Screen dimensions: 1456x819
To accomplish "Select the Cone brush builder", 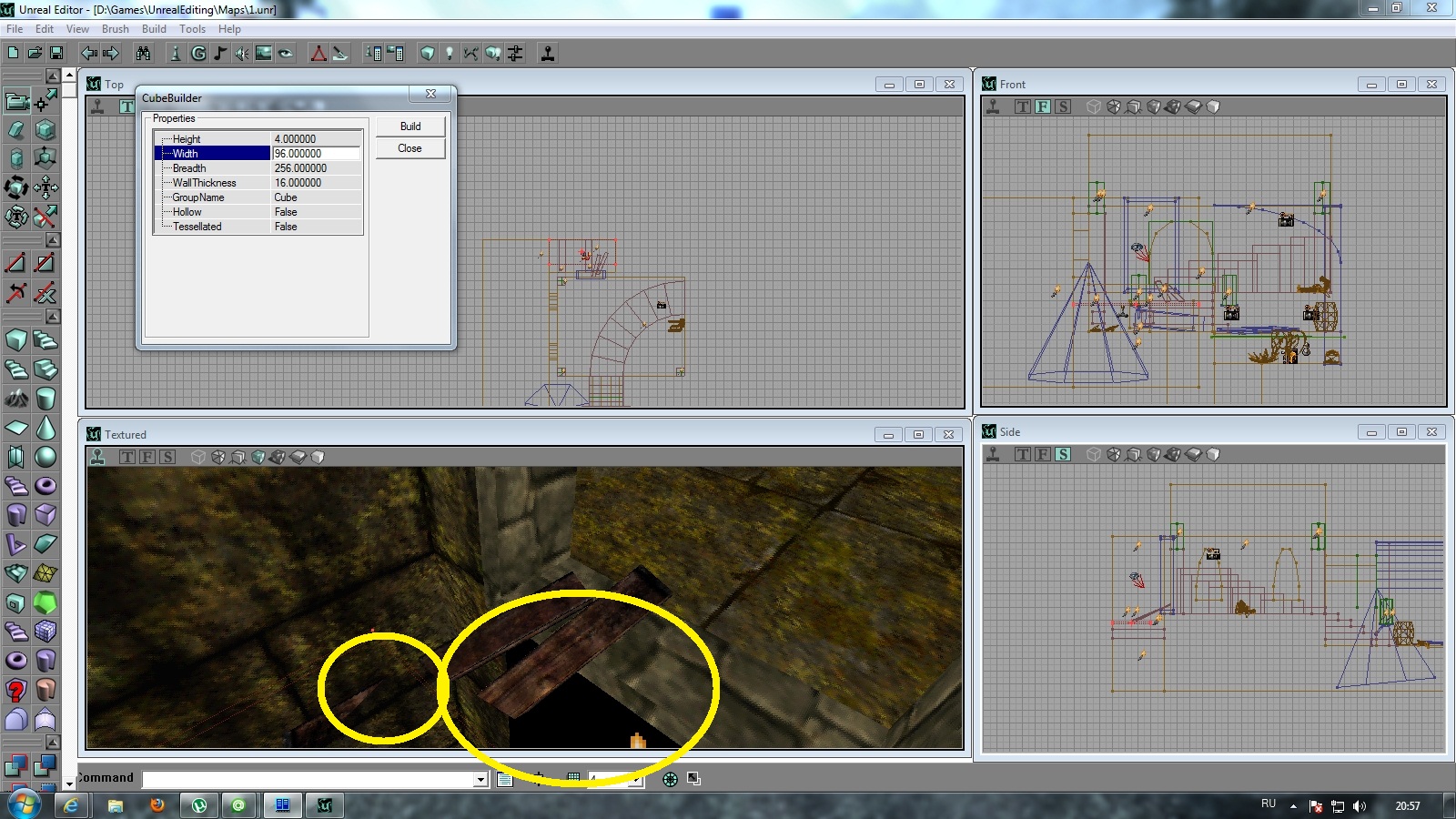I will (x=45, y=428).
